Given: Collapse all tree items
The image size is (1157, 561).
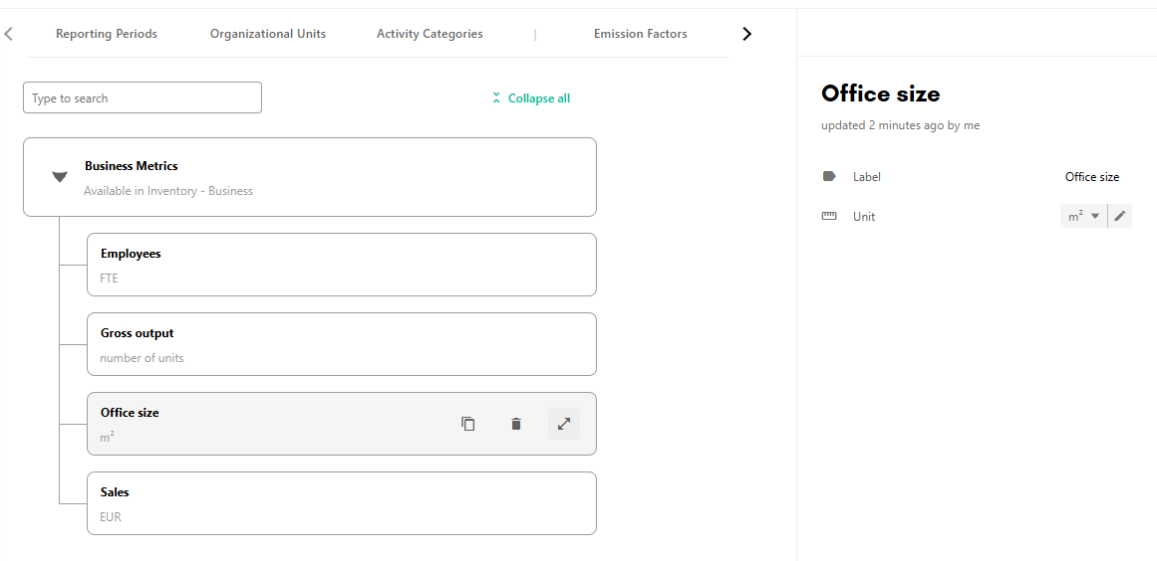Looking at the screenshot, I should [x=531, y=98].
